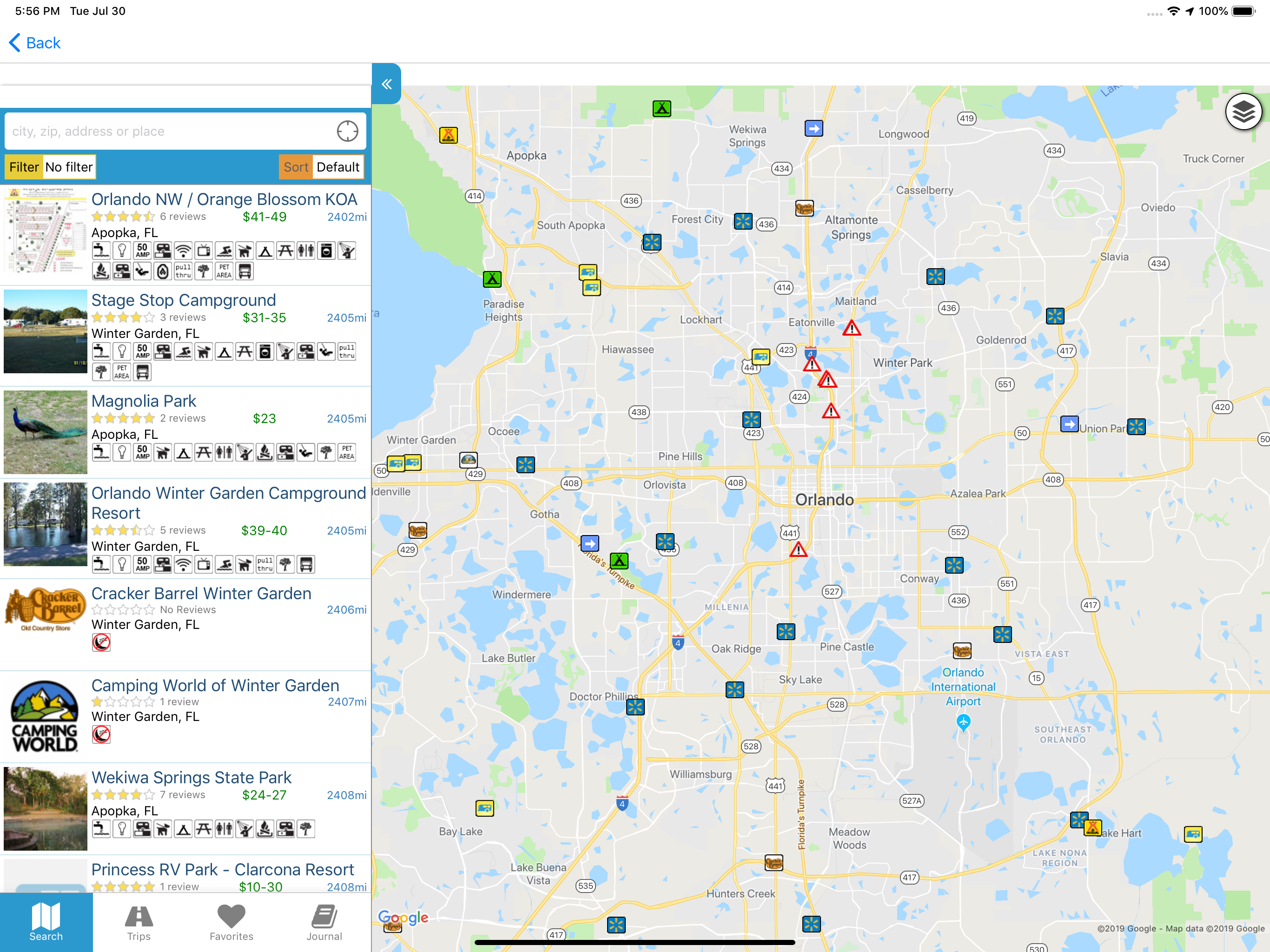The height and width of the screenshot is (952, 1270).
Task: Tap the Cracker Barrel marker near Orlando airport
Action: coord(962,651)
